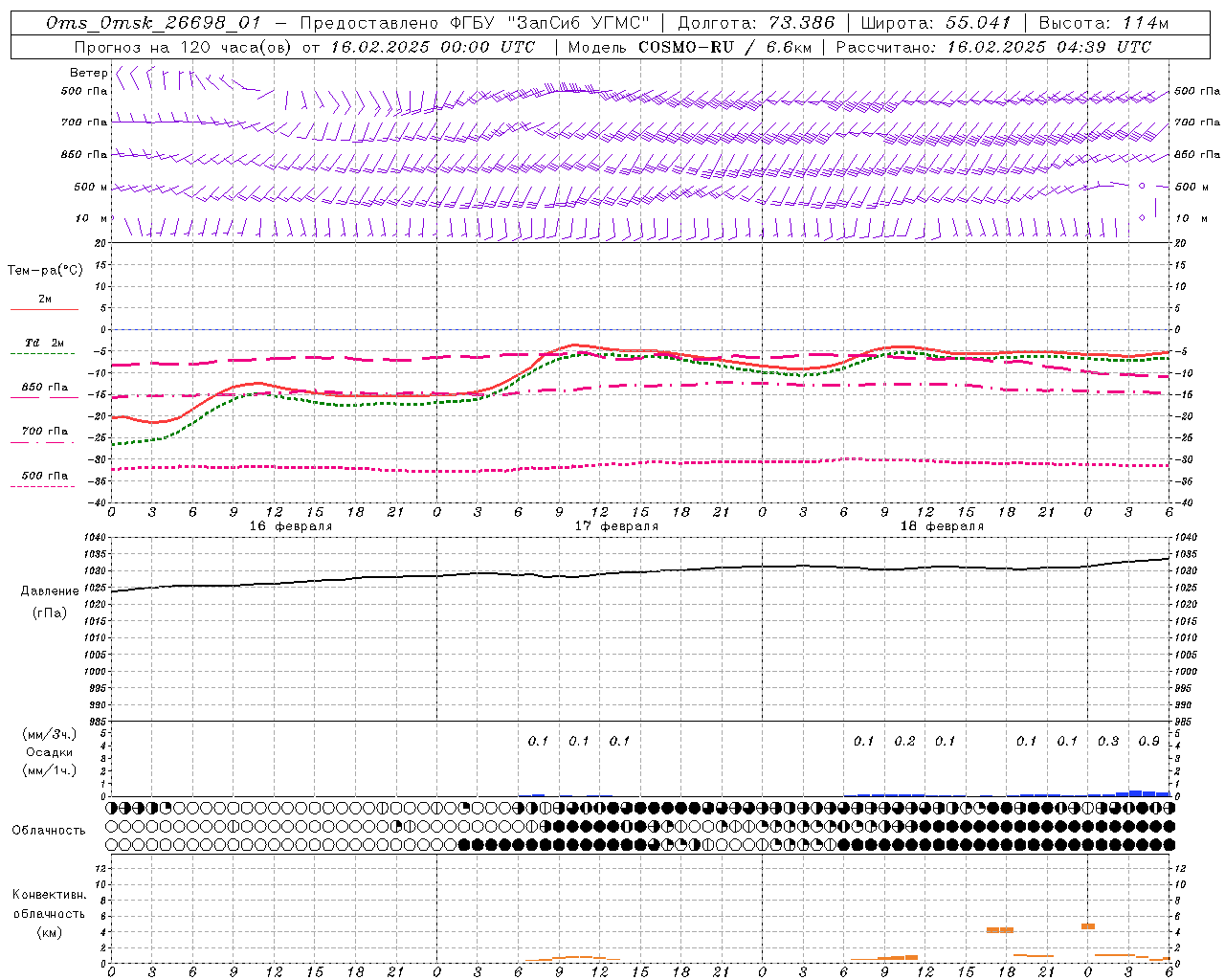Image resolution: width=1225 pixels, height=980 pixels.
Task: Click the 850 гПа entry in the temperature legend
Action: (x=44, y=388)
